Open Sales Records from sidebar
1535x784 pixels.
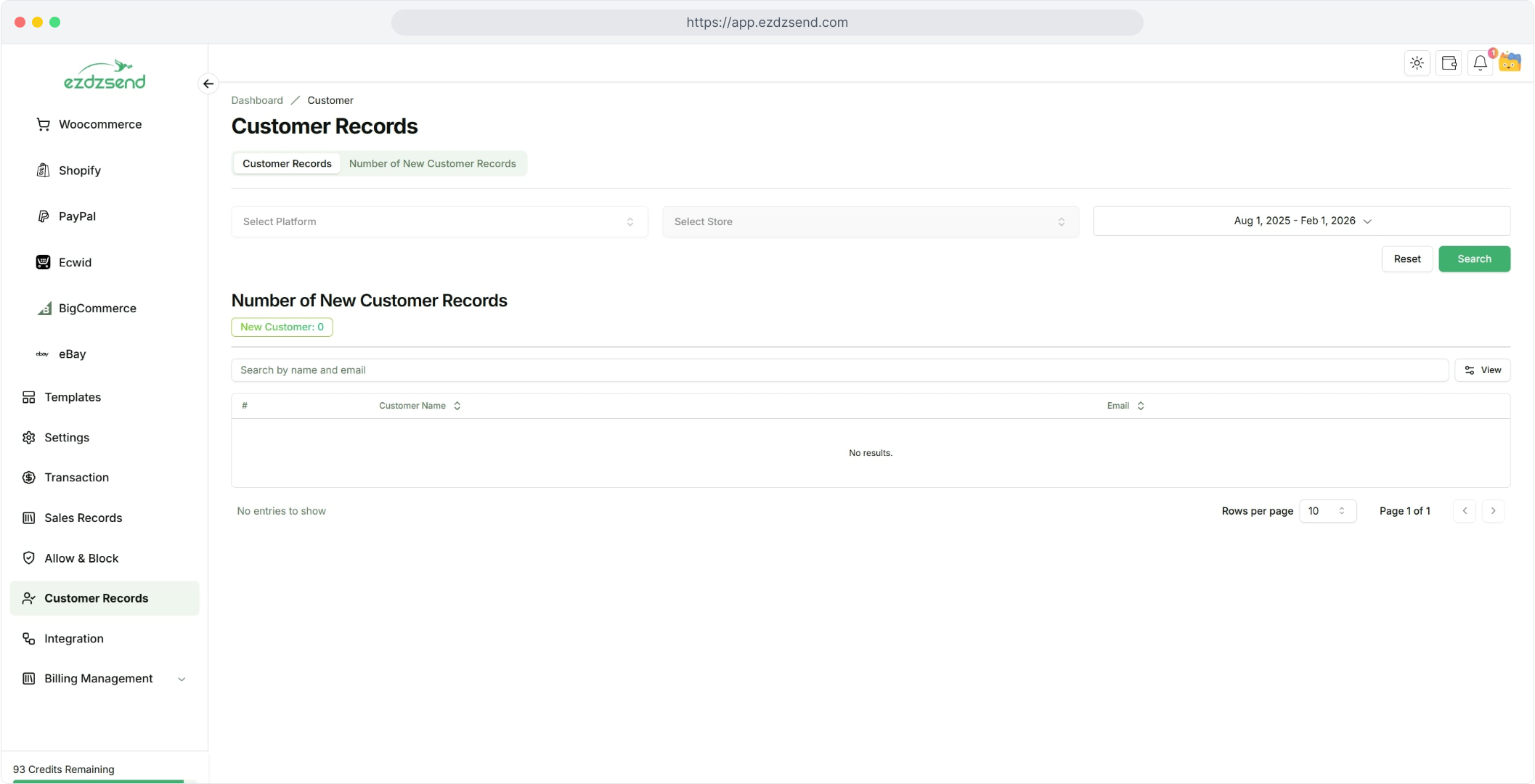coord(83,518)
